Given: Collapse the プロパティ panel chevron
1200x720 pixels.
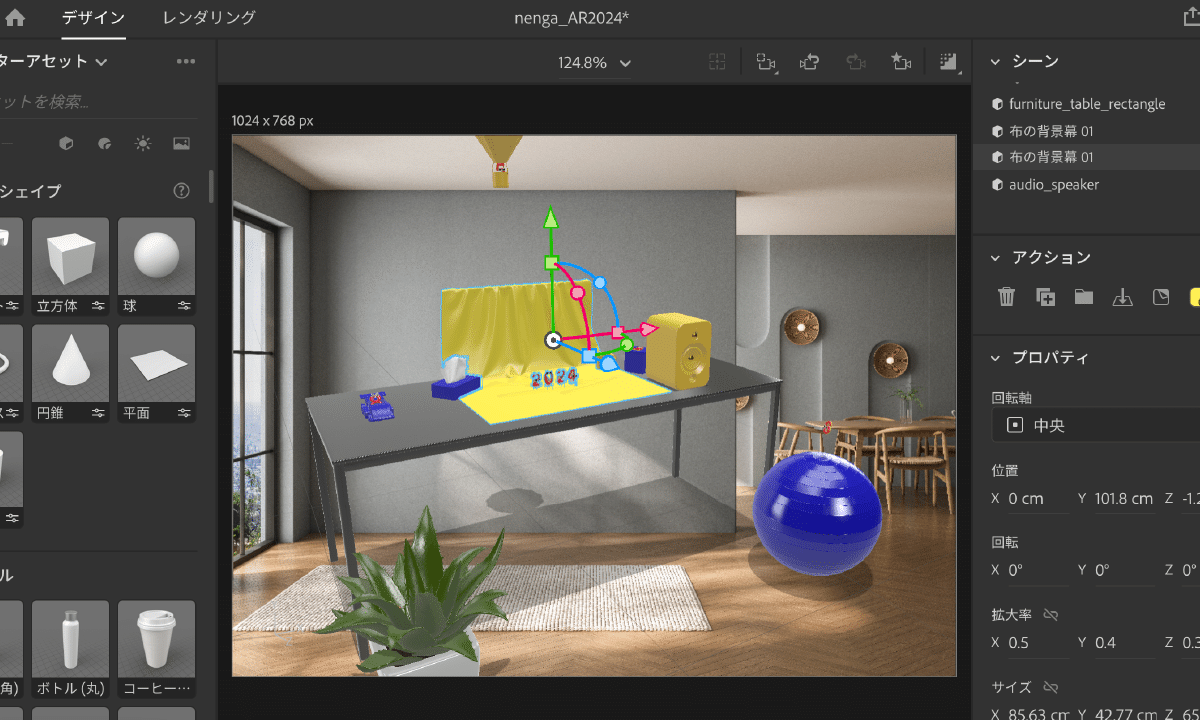Looking at the screenshot, I should click(x=995, y=358).
